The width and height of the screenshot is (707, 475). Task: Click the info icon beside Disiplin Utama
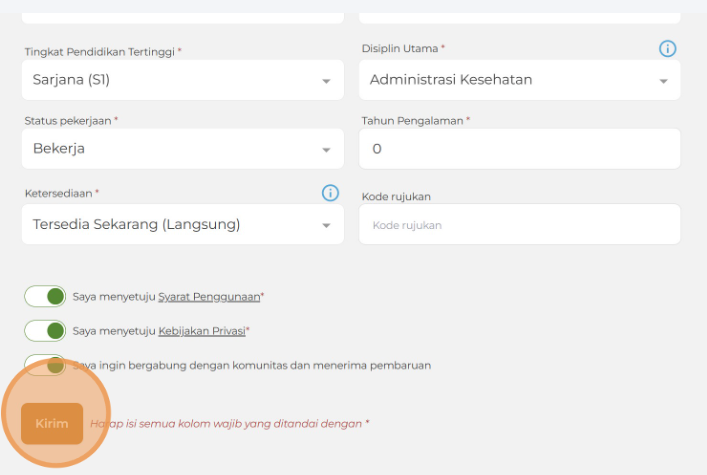point(667,49)
